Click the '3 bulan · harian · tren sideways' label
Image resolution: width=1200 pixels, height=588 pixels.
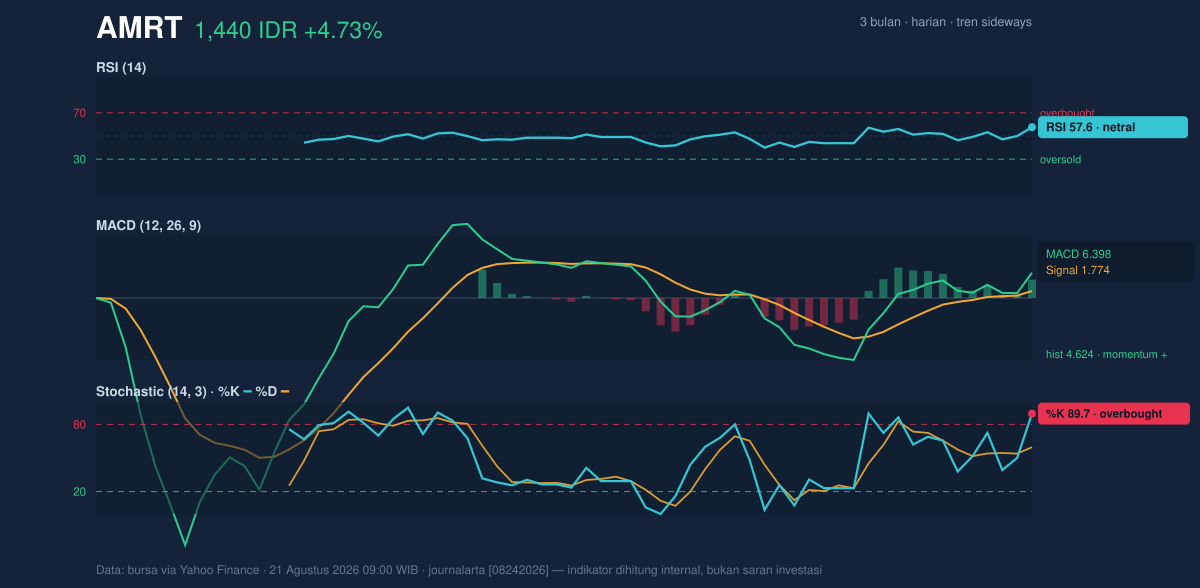945,22
